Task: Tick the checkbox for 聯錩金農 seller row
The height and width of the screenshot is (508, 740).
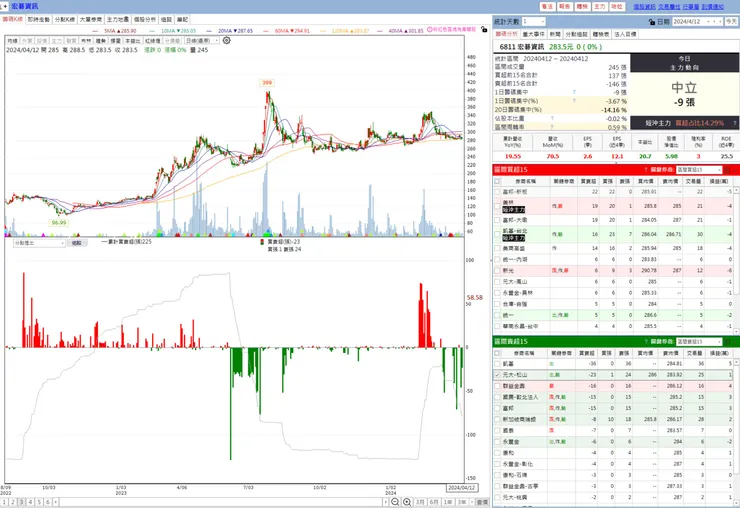Action: click(x=497, y=386)
